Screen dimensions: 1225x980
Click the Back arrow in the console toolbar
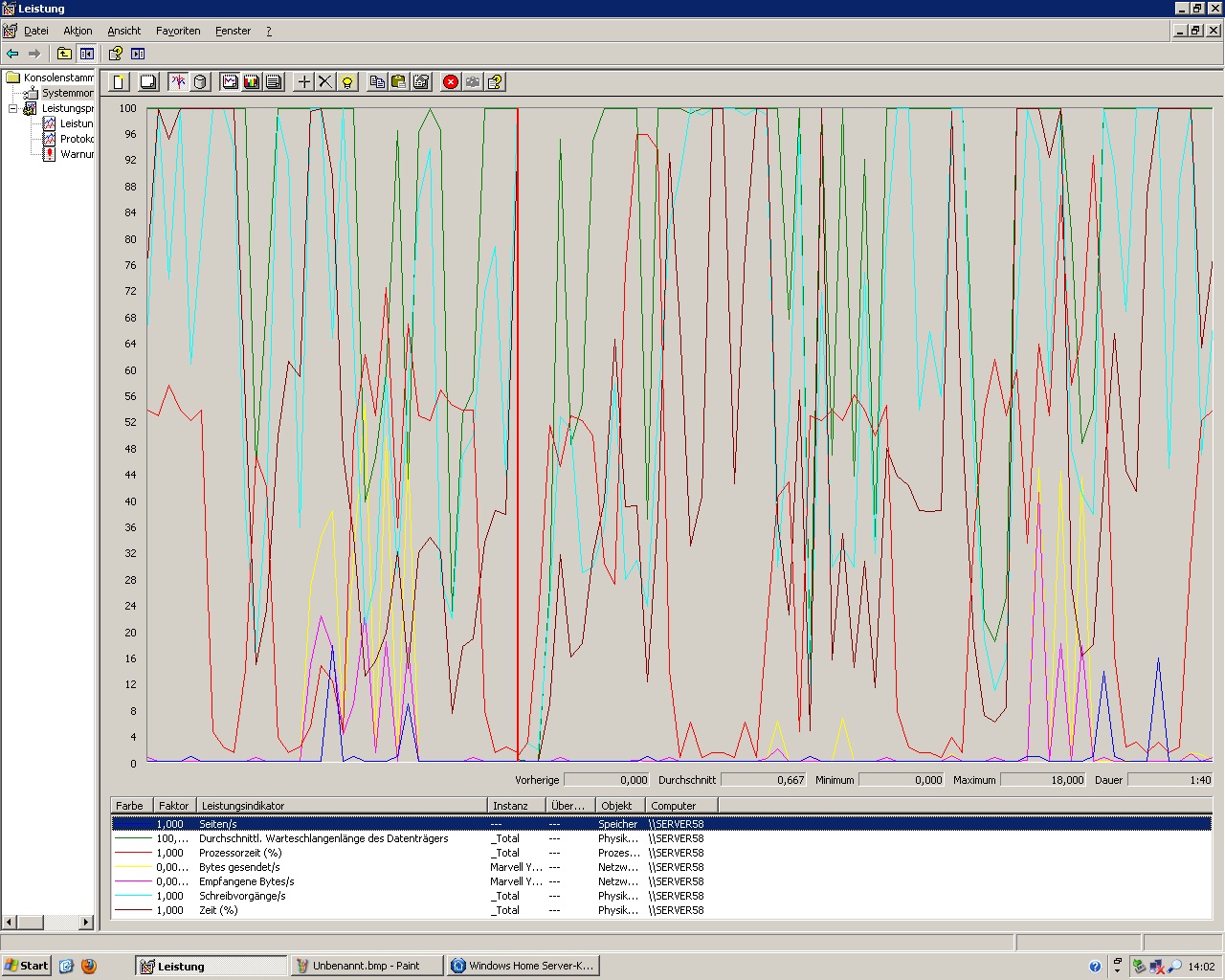pos(12,54)
